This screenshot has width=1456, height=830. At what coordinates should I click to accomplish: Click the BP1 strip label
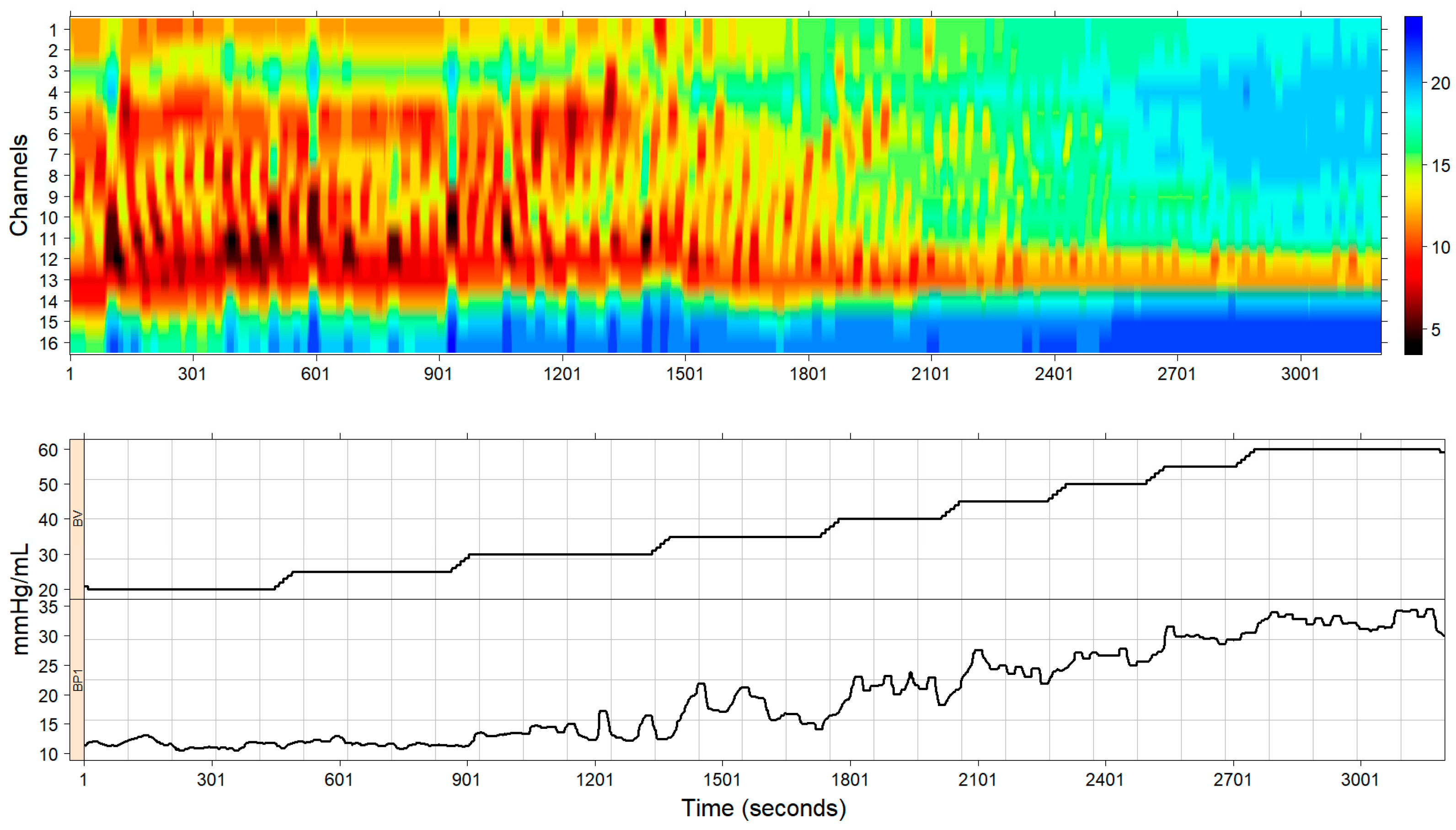pyautogui.click(x=77, y=680)
